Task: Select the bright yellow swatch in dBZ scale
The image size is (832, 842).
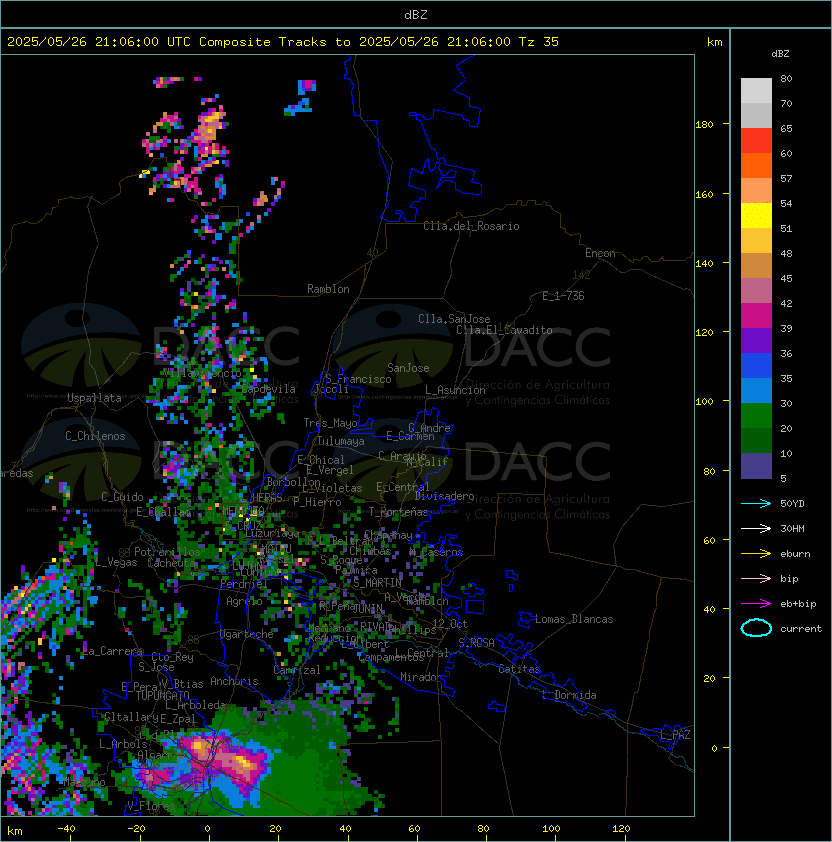Action: tap(756, 215)
